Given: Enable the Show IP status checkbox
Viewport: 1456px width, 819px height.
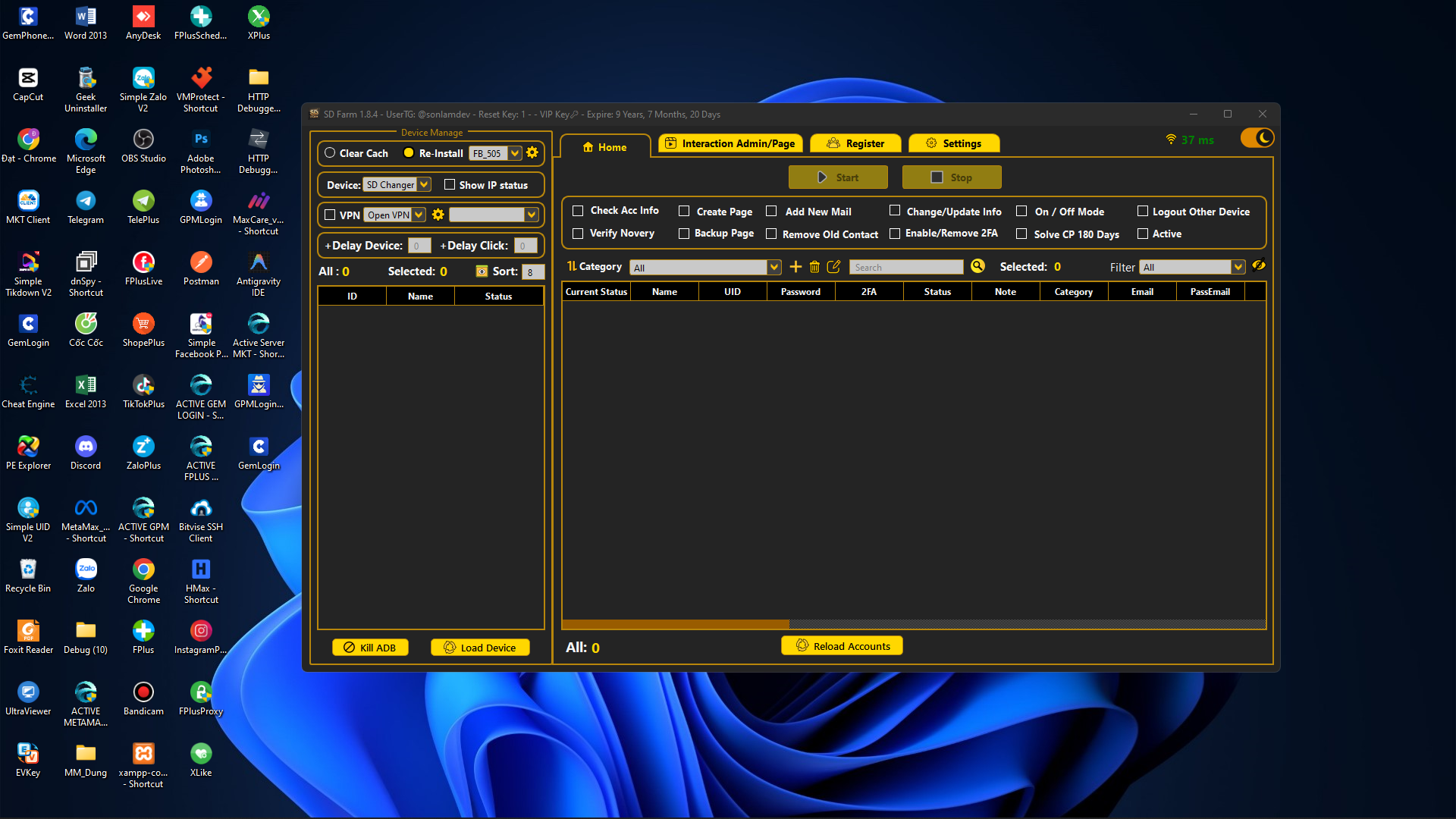Looking at the screenshot, I should [x=450, y=184].
